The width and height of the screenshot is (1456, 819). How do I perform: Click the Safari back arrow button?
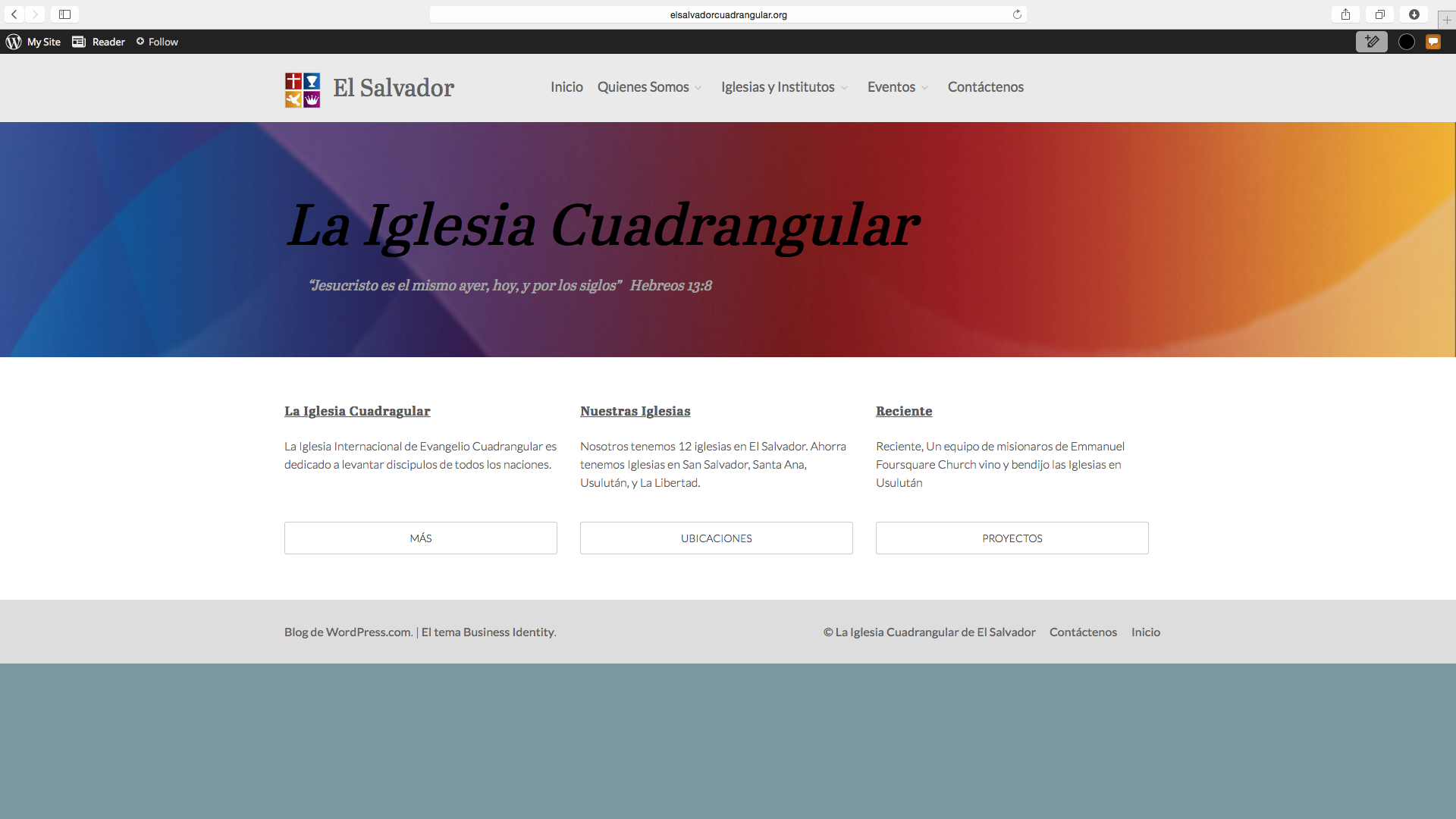[14, 14]
